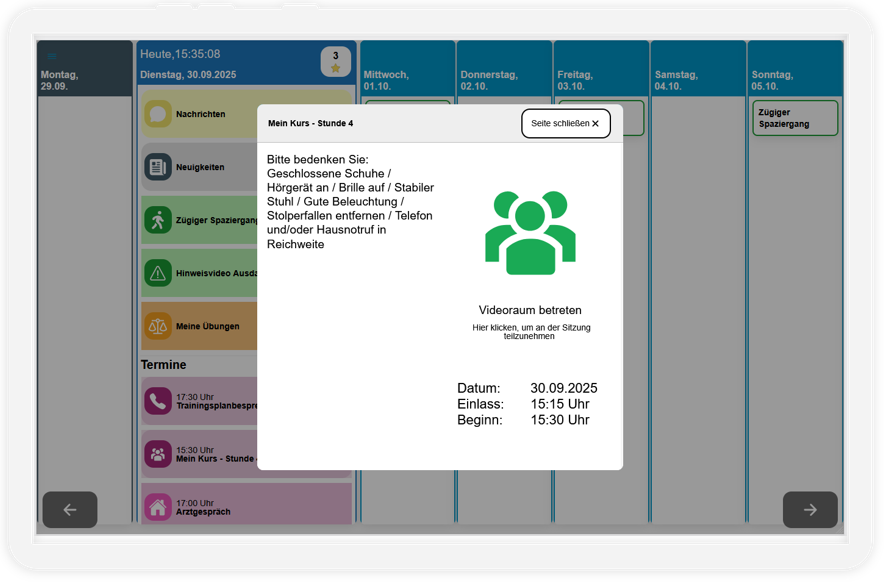Click the green group icon to enter video room
The image size is (884, 582).
530,232
